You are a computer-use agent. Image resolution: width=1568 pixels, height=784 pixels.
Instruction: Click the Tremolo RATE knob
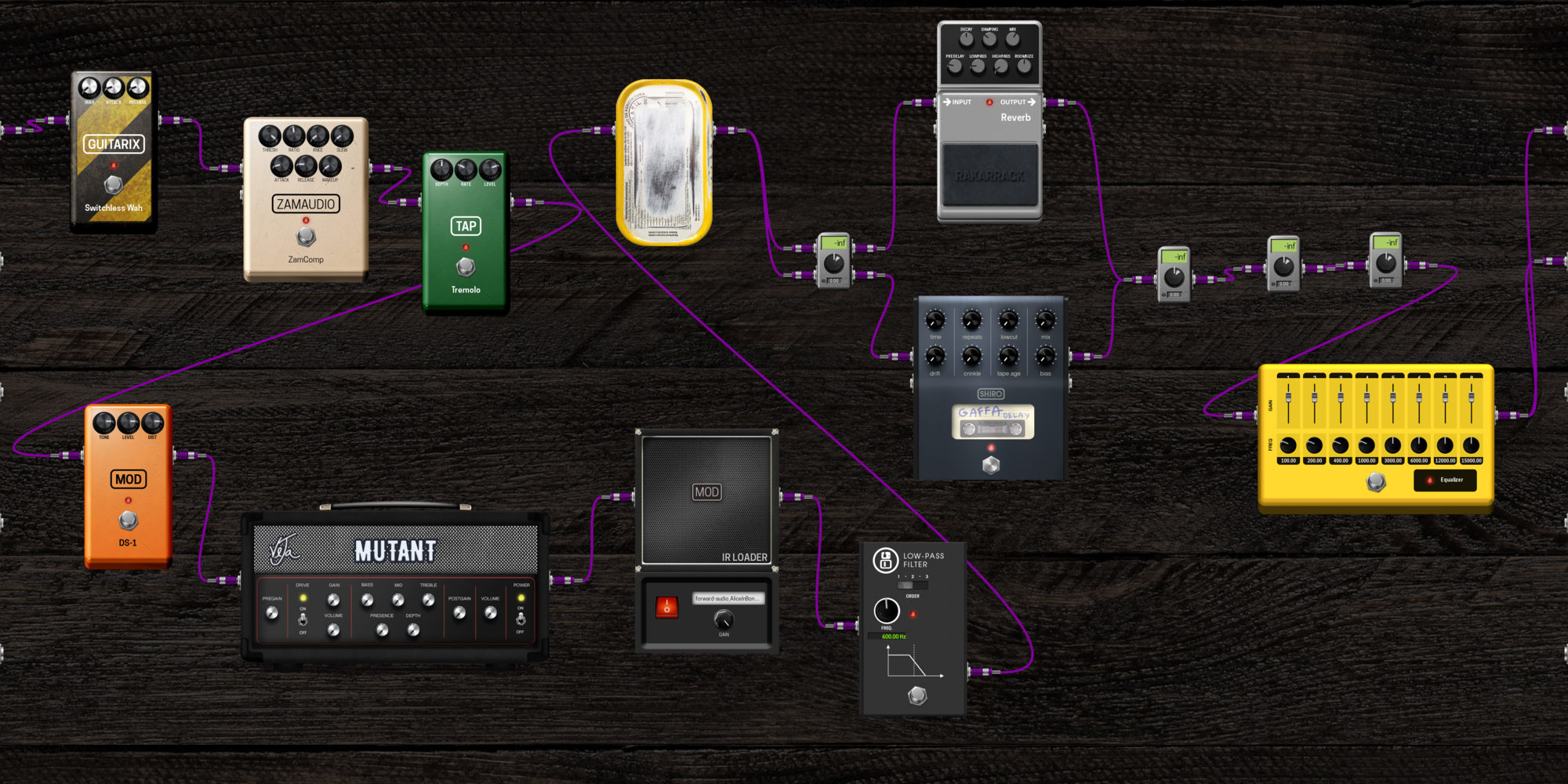pos(466,169)
